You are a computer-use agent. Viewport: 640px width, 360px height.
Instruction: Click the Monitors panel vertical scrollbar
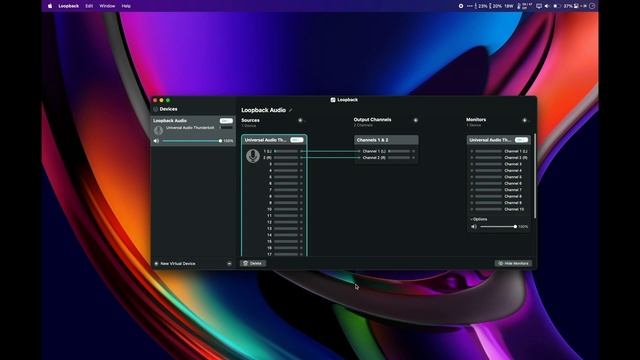point(535,176)
